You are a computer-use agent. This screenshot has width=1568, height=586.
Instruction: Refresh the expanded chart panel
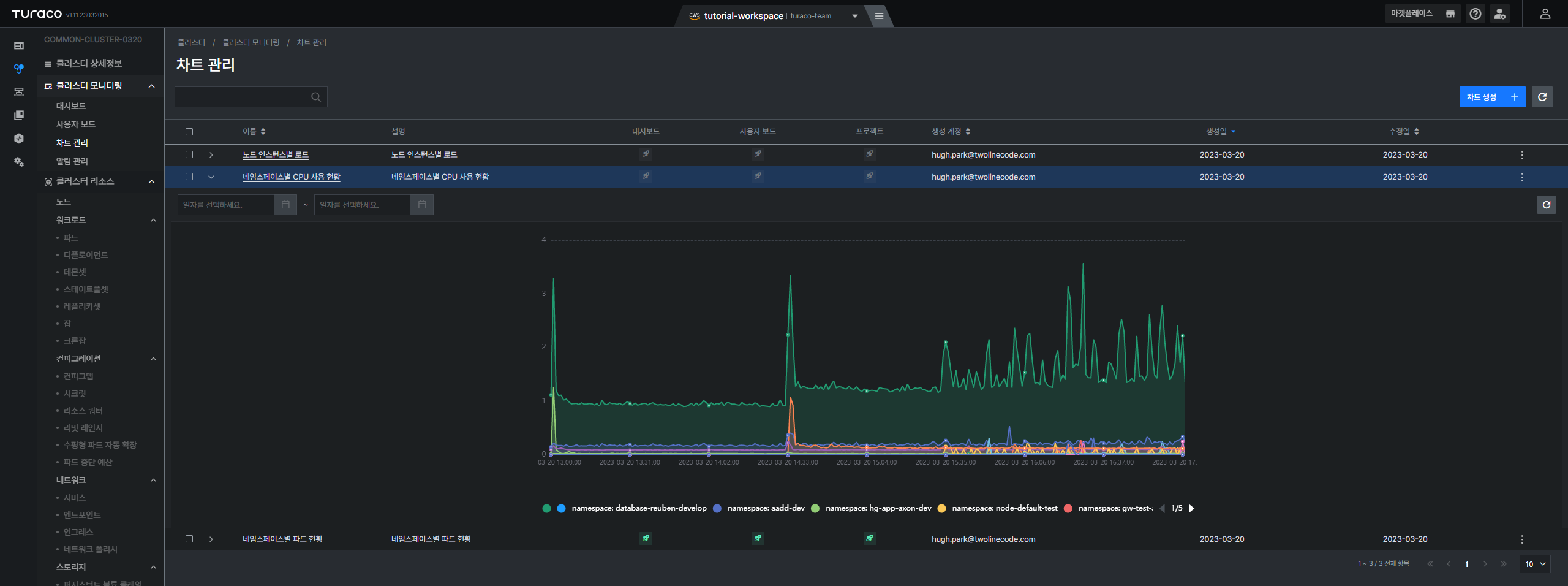[x=1547, y=205]
